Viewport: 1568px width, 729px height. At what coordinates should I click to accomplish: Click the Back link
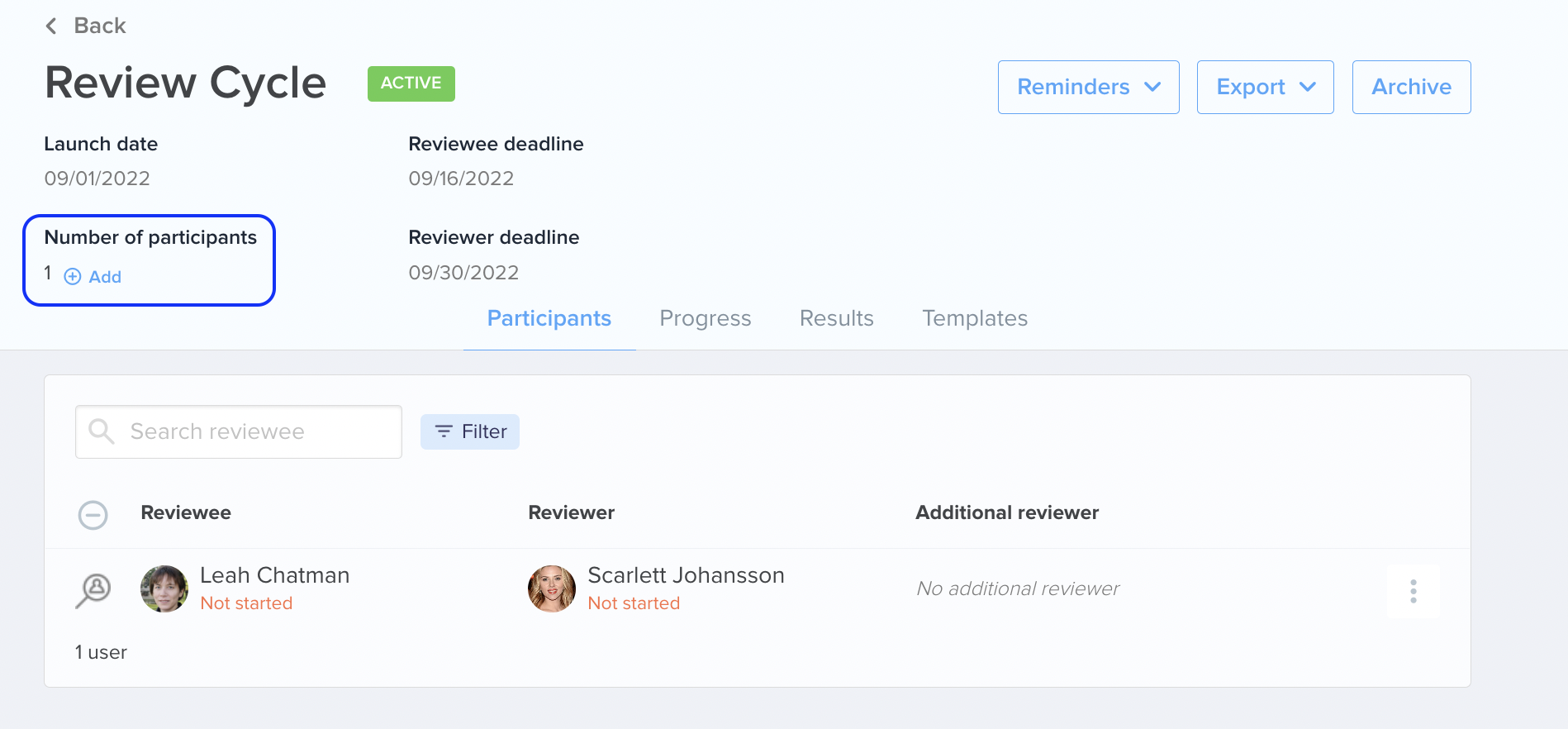pyautogui.click(x=85, y=26)
